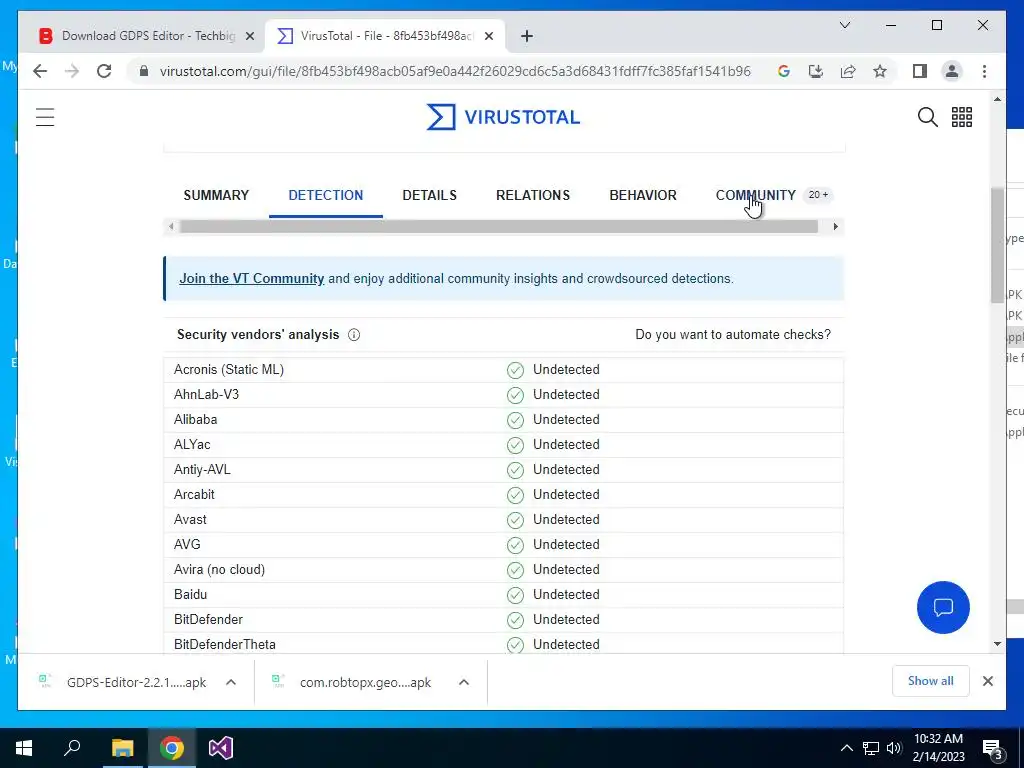Viewport: 1024px width, 768px height.
Task: Click Do you want to automate checks?
Action: click(733, 334)
